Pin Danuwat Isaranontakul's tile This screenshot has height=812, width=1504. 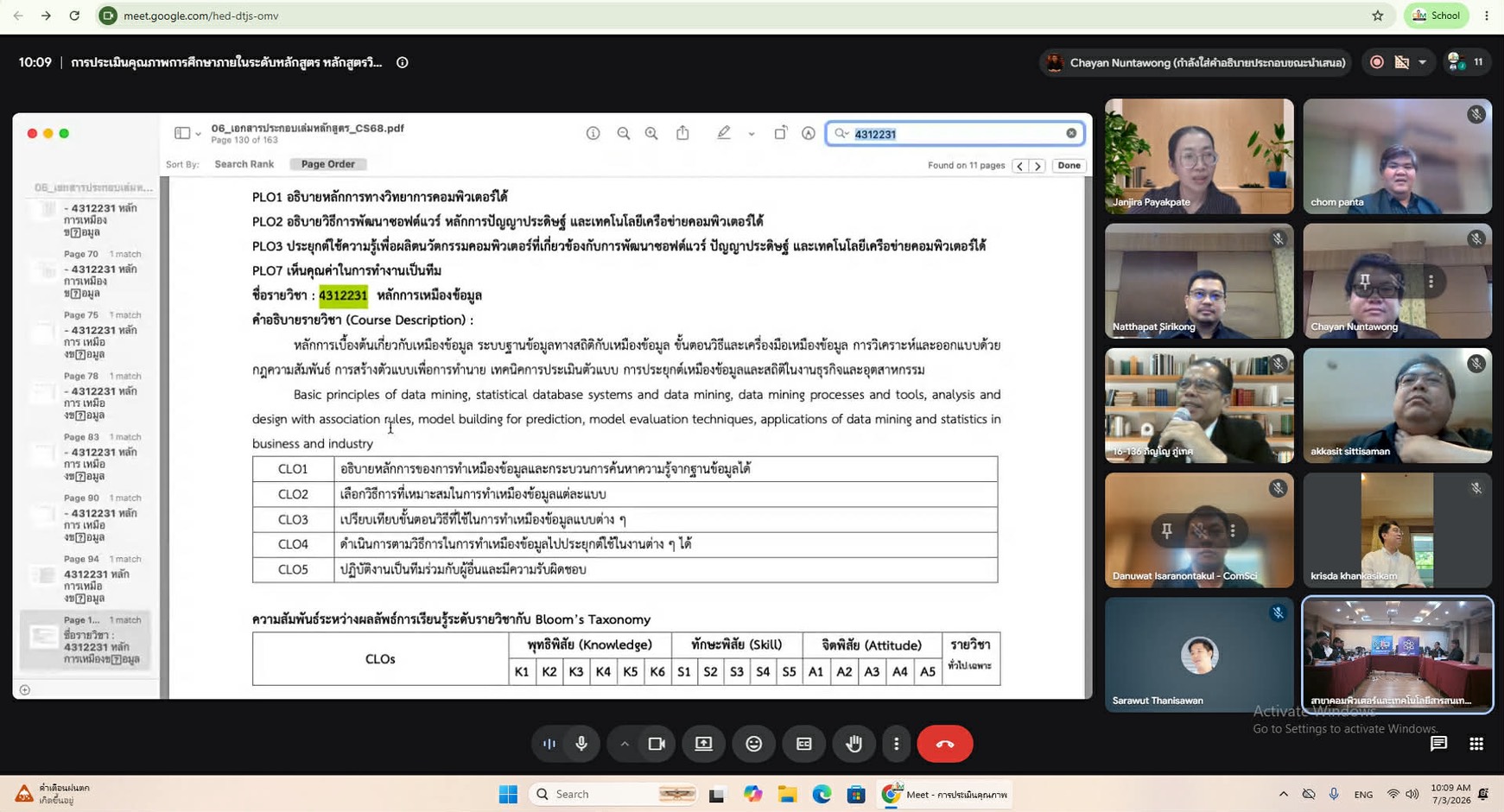(x=1166, y=530)
